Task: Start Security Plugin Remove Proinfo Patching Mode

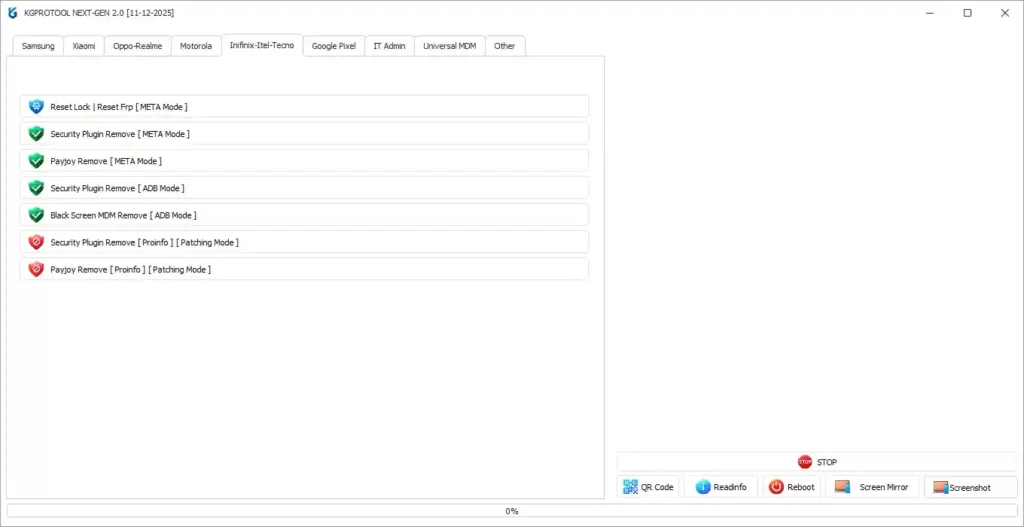Action: pos(304,242)
